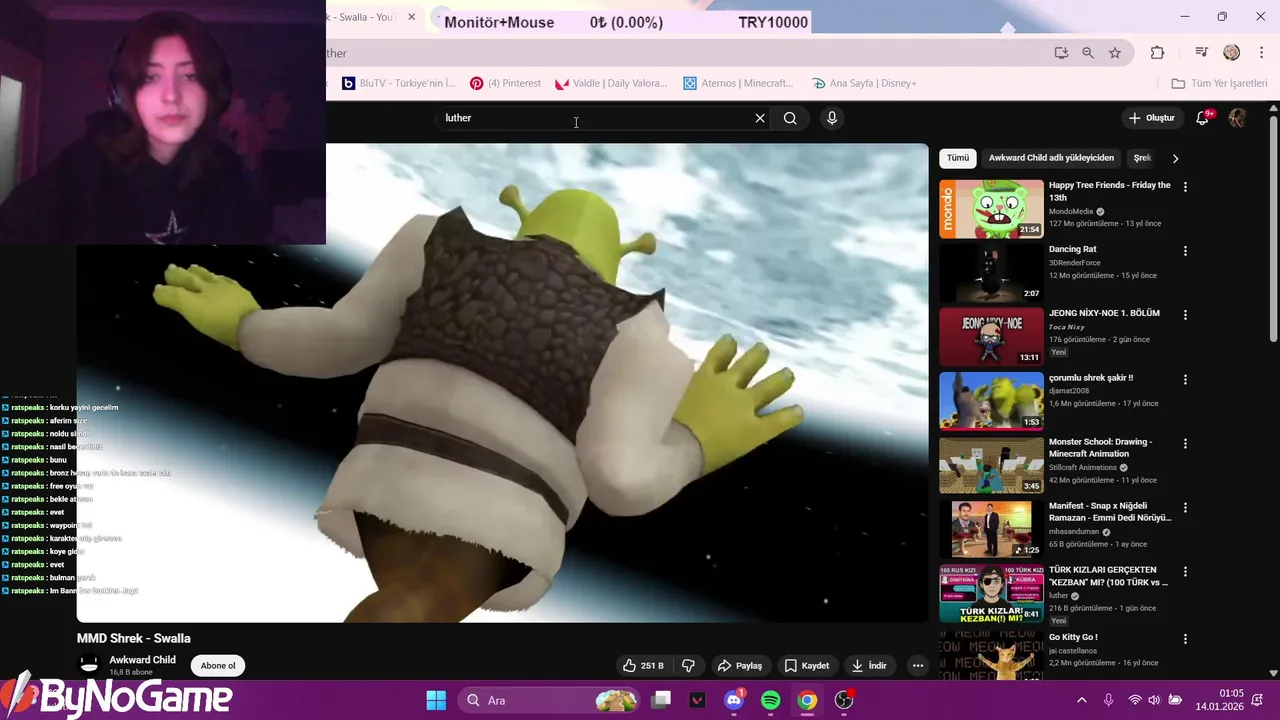Click the Kaydet save button
Screen dimensions: 1280x720
(x=807, y=666)
